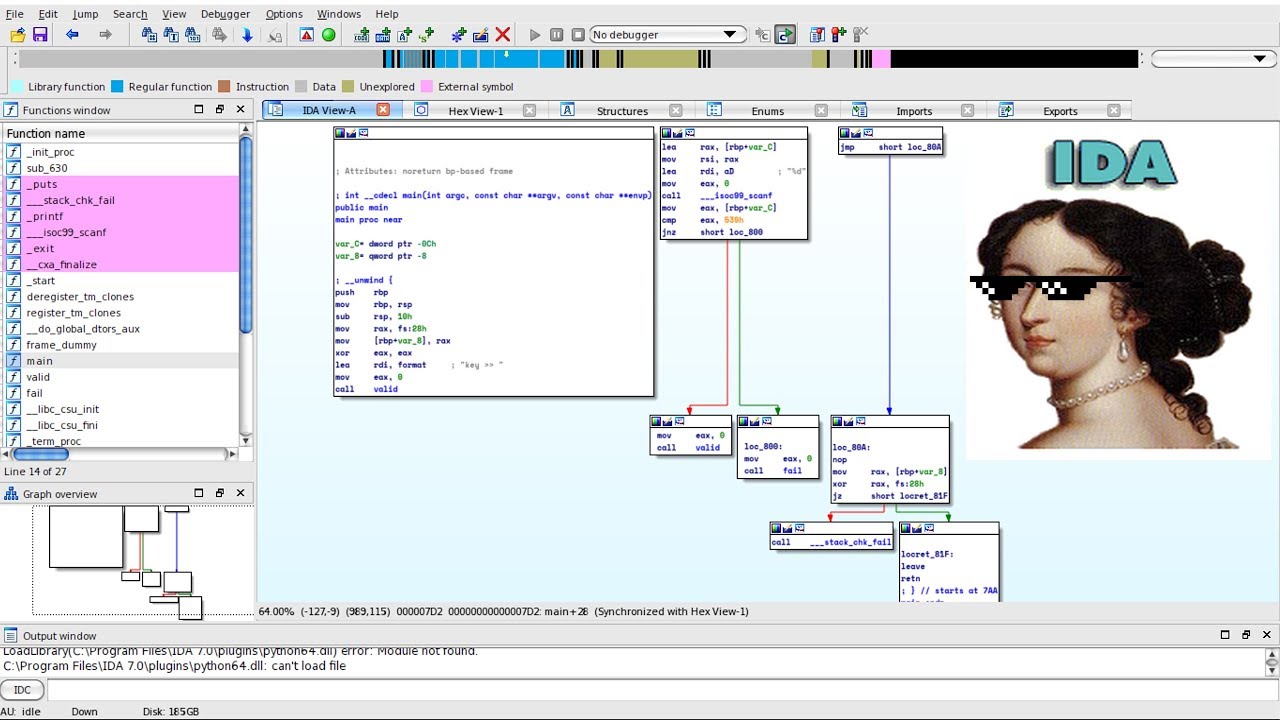Jump back with the left arrow

pyautogui.click(x=72, y=35)
